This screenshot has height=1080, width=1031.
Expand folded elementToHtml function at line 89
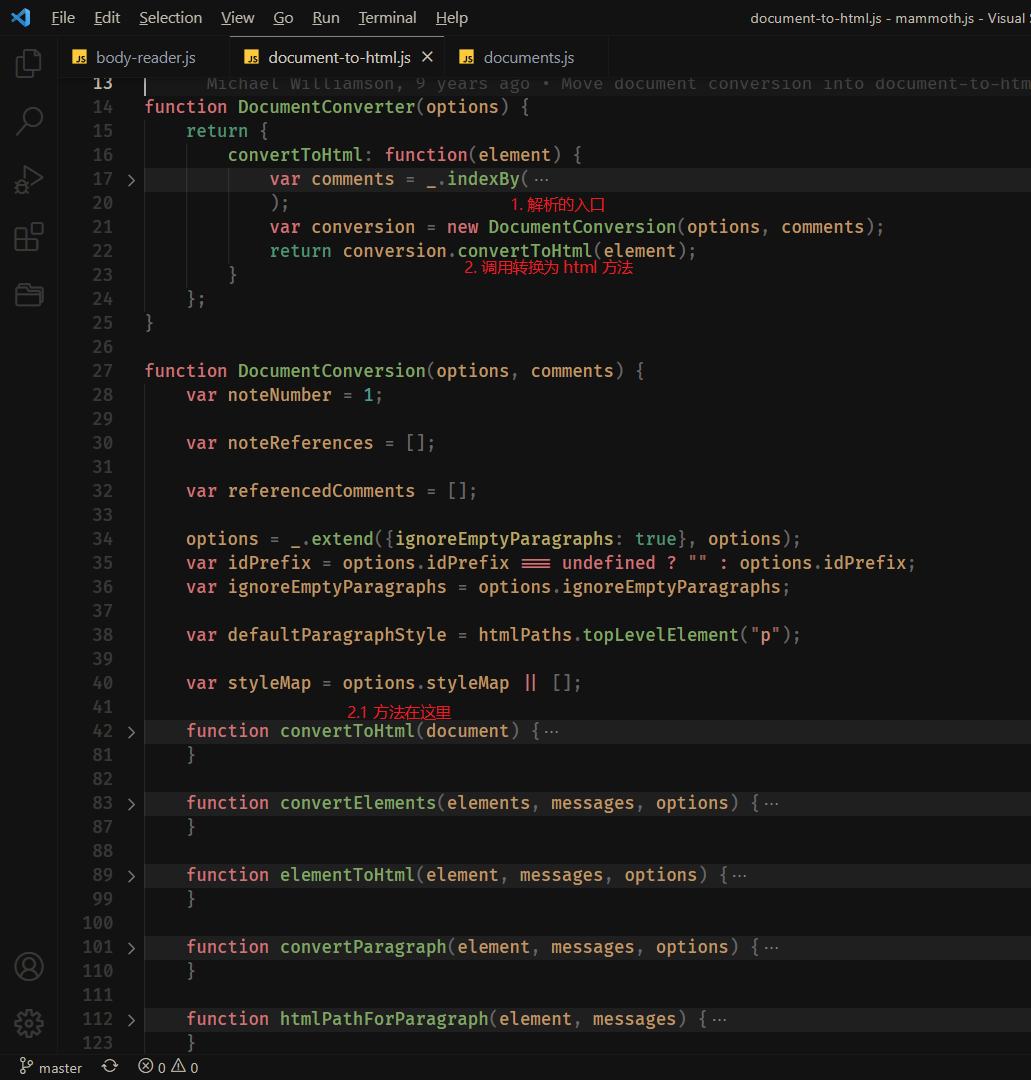click(132, 876)
